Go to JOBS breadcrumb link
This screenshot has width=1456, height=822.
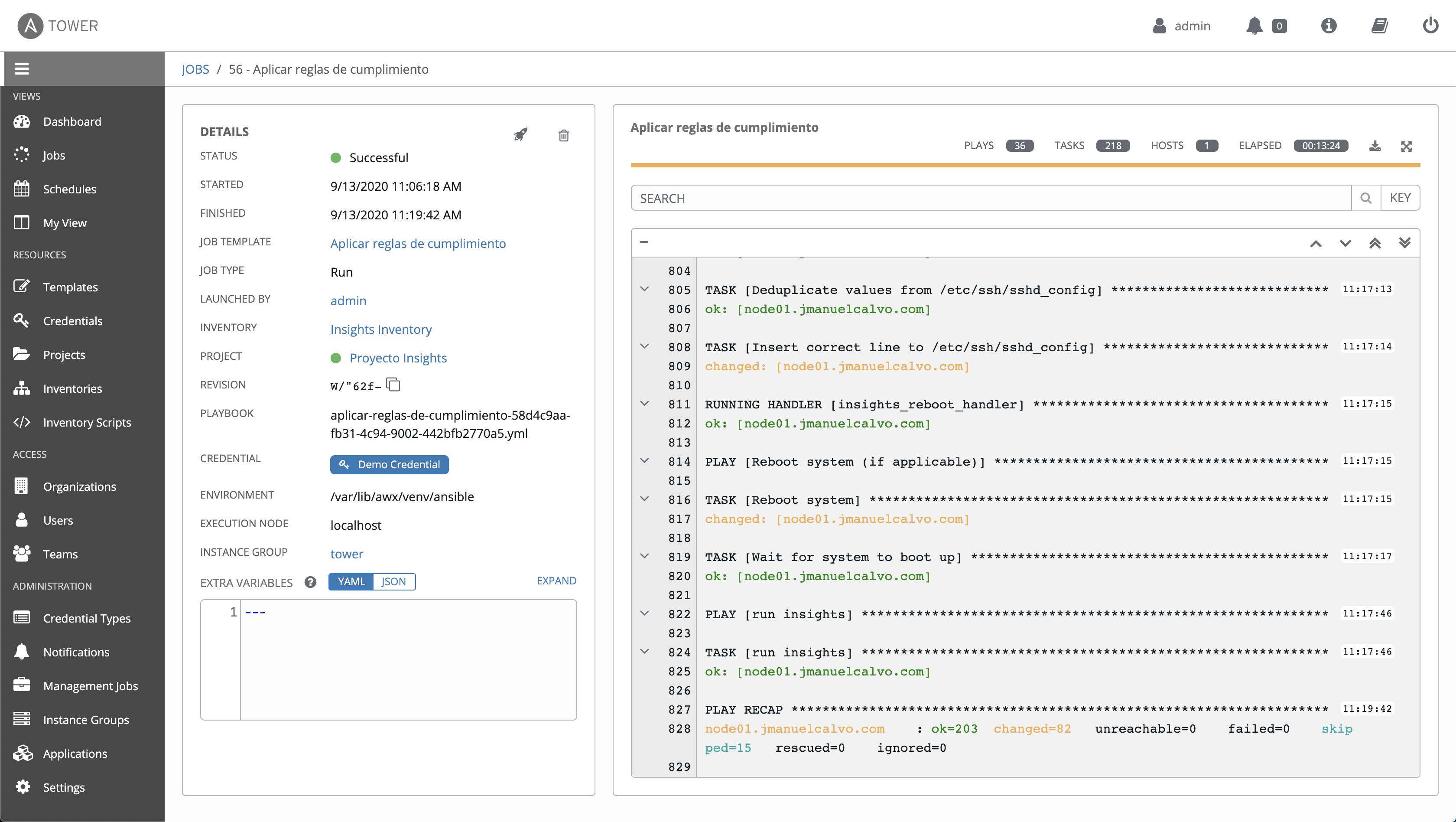click(195, 69)
